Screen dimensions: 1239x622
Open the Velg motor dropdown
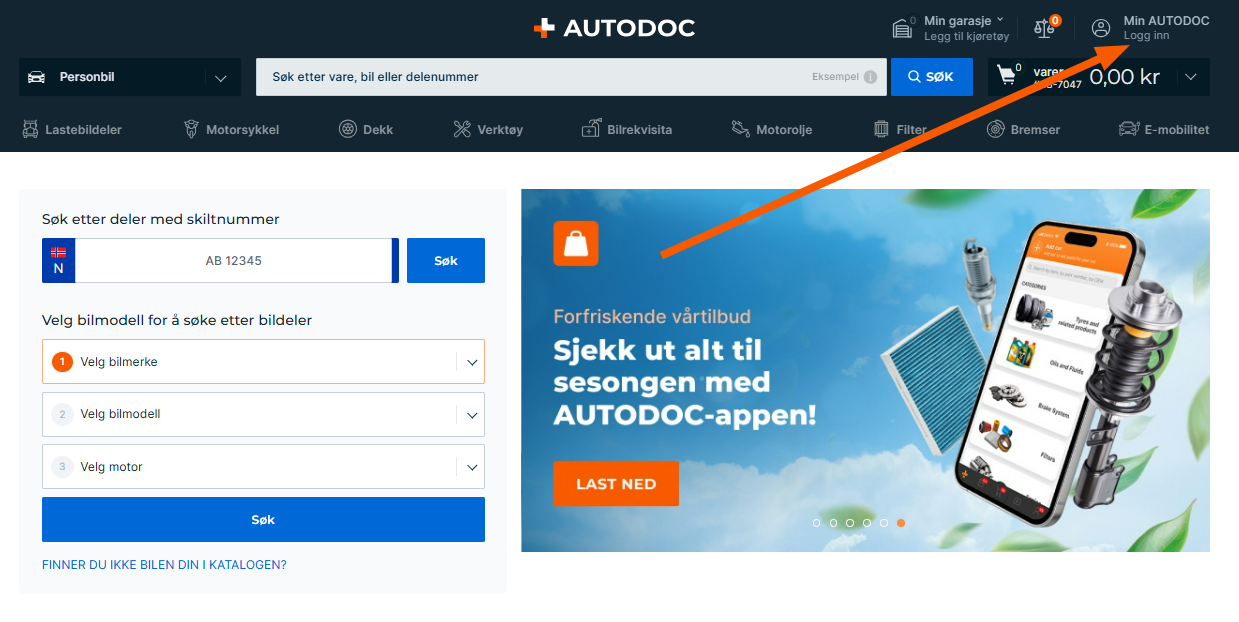(x=263, y=467)
